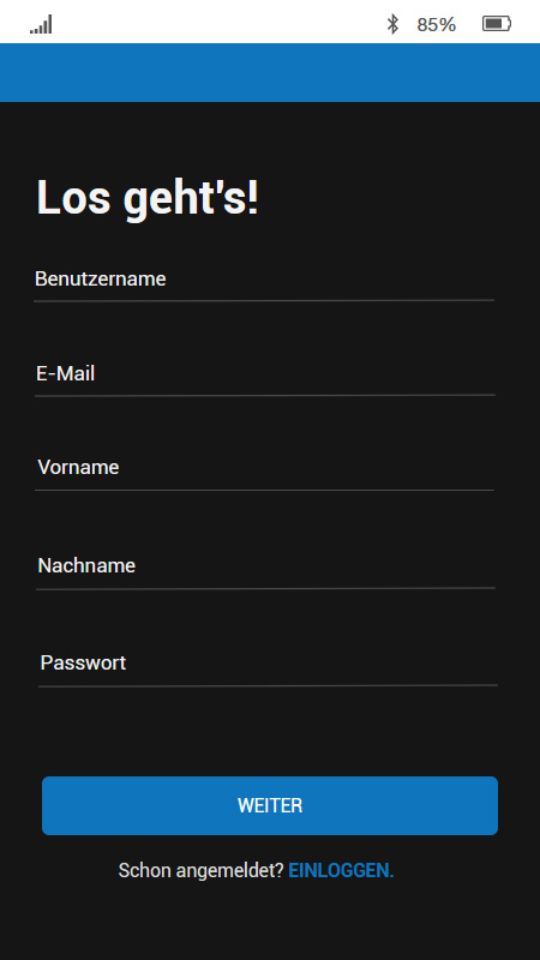The image size is (540, 960).
Task: Activate the Vorname text field
Action: [264, 468]
